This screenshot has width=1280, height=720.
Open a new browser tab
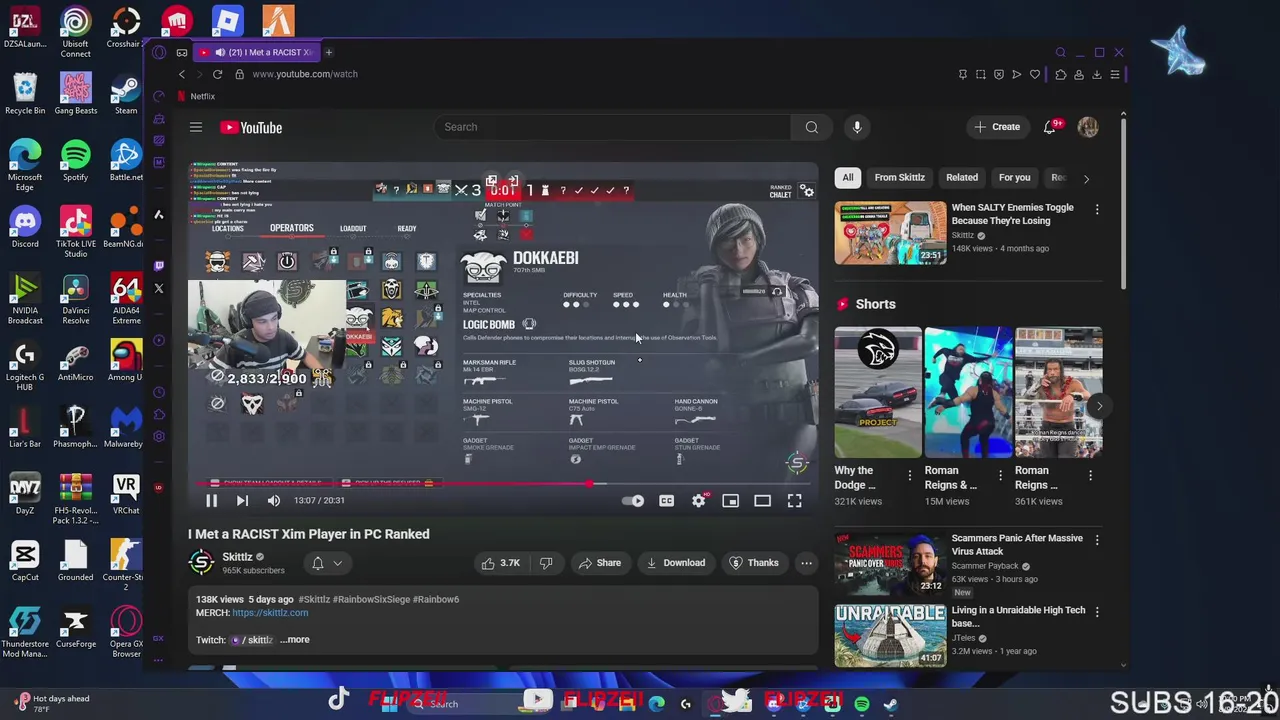tap(328, 52)
